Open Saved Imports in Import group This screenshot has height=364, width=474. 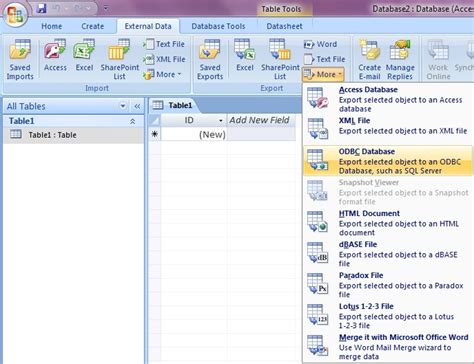click(20, 59)
